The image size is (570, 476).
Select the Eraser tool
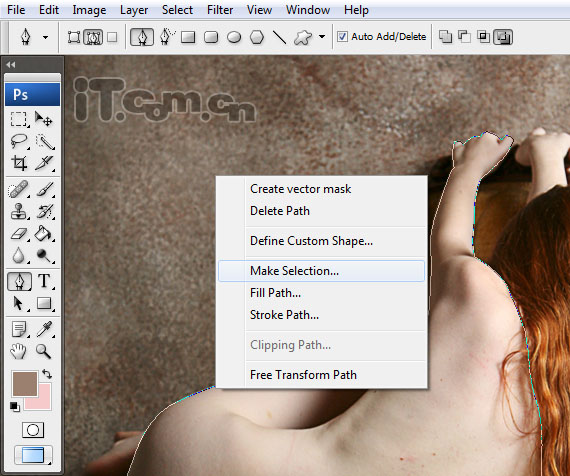click(x=19, y=233)
